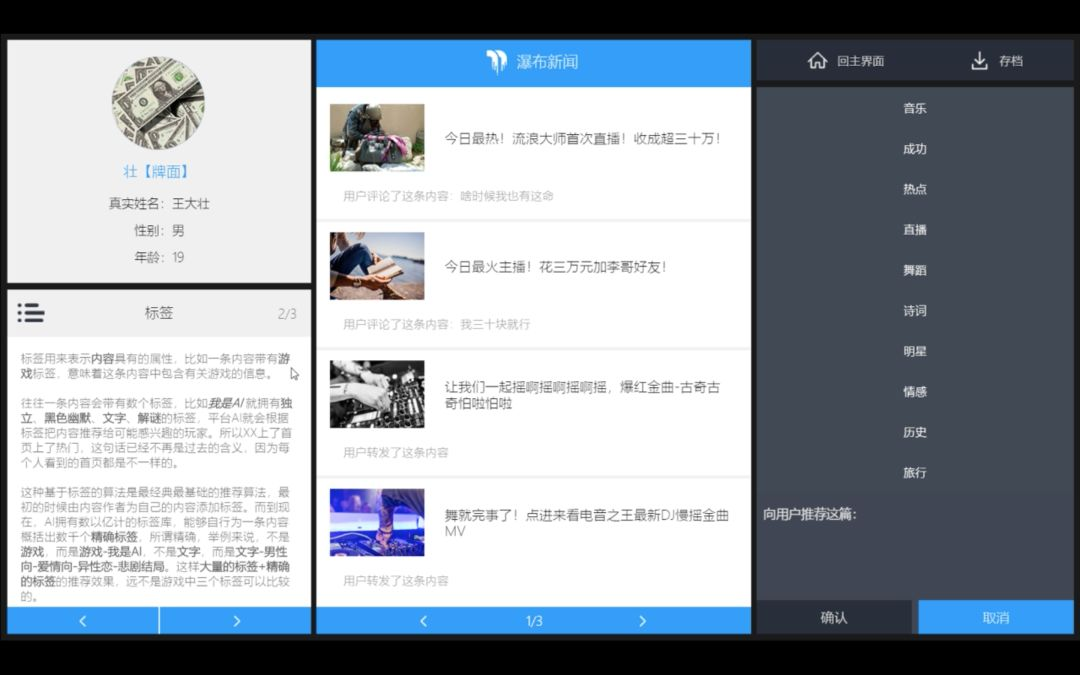Open the blue-lit DJ thumbnail
1080x675 pixels.
(x=377, y=522)
